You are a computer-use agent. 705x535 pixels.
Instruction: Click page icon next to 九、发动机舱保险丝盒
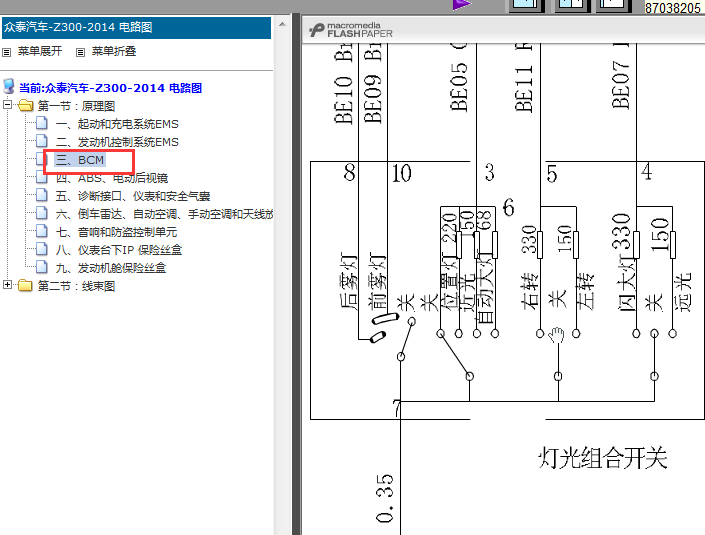pos(42,267)
